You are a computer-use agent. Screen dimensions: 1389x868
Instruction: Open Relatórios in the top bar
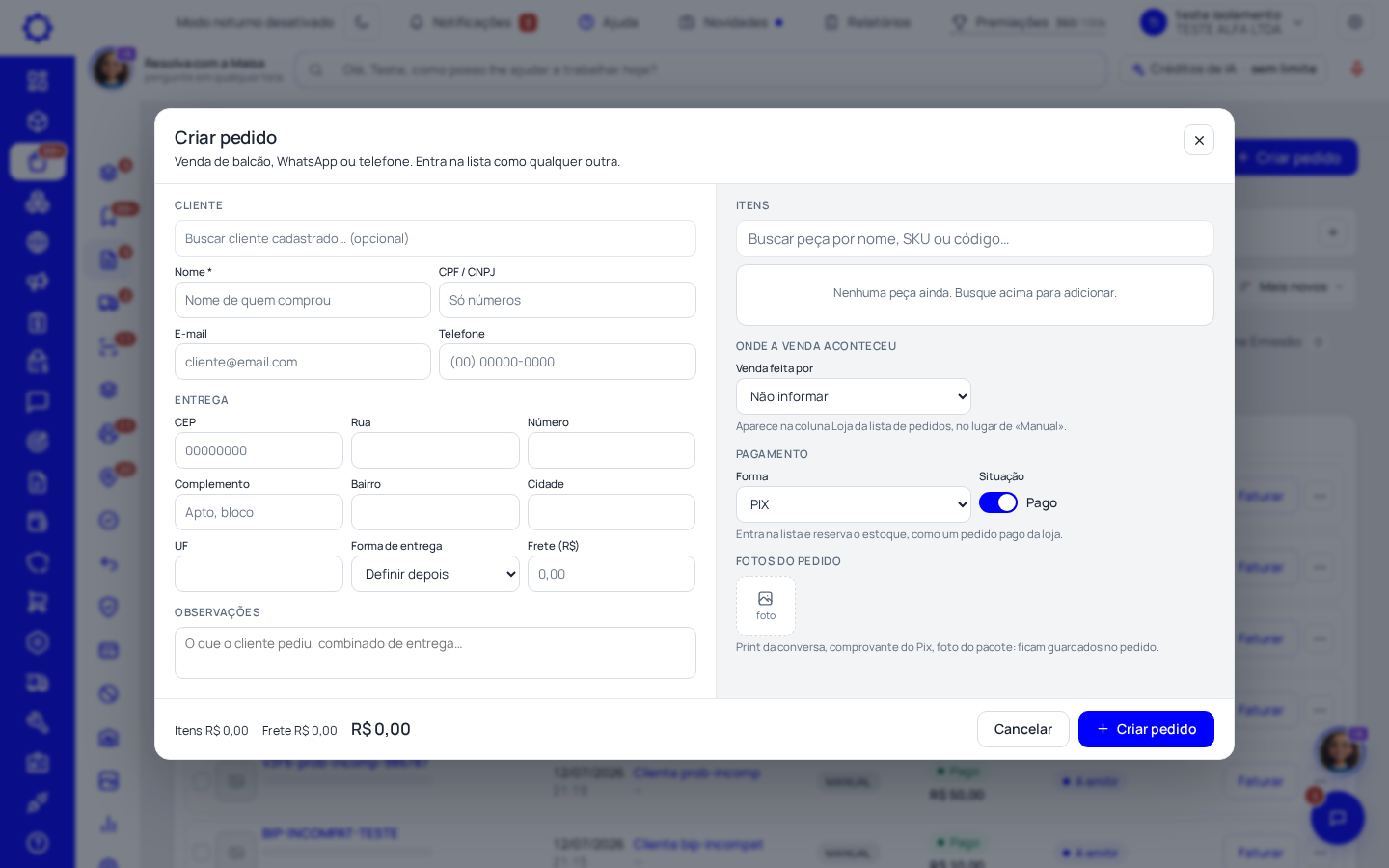(x=867, y=22)
